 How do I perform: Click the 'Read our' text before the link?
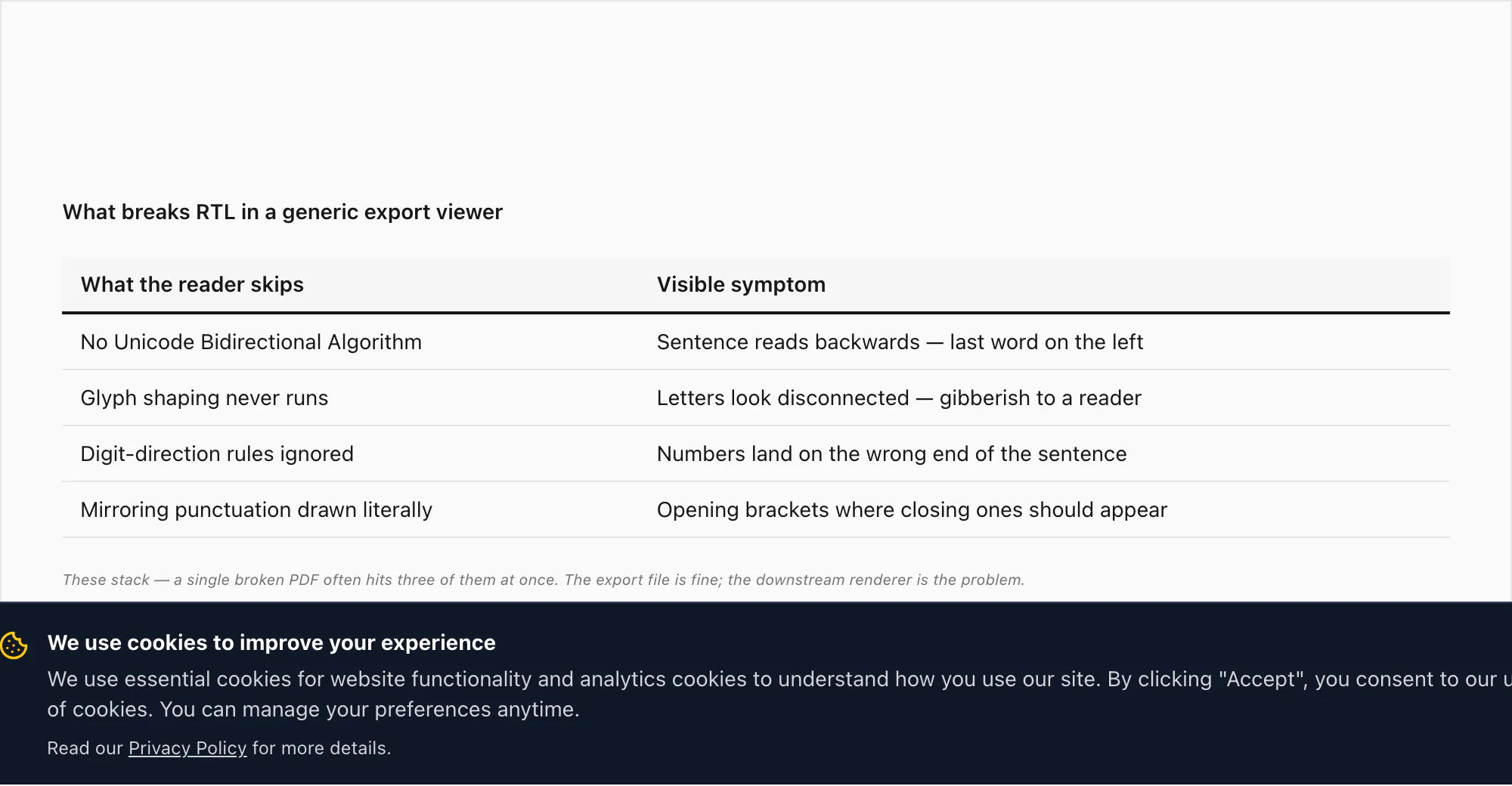(x=85, y=748)
